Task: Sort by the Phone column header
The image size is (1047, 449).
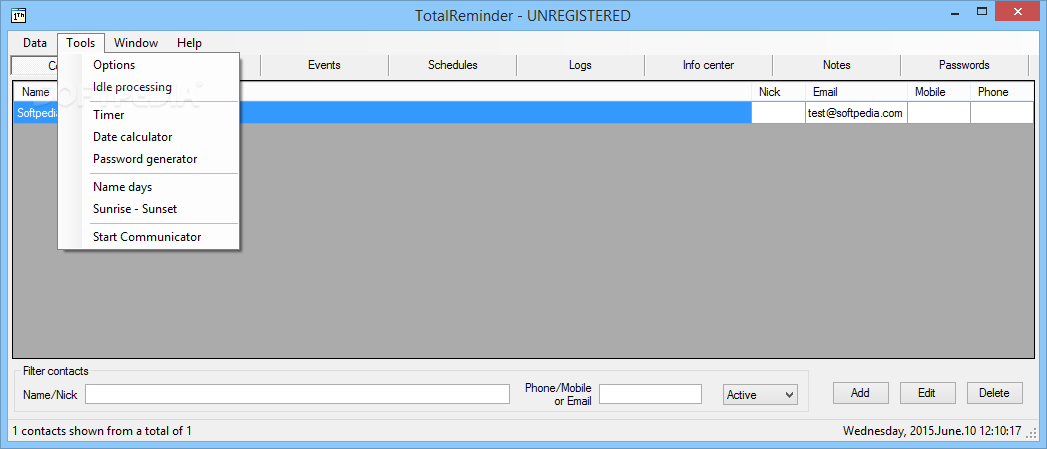Action: [1002, 92]
